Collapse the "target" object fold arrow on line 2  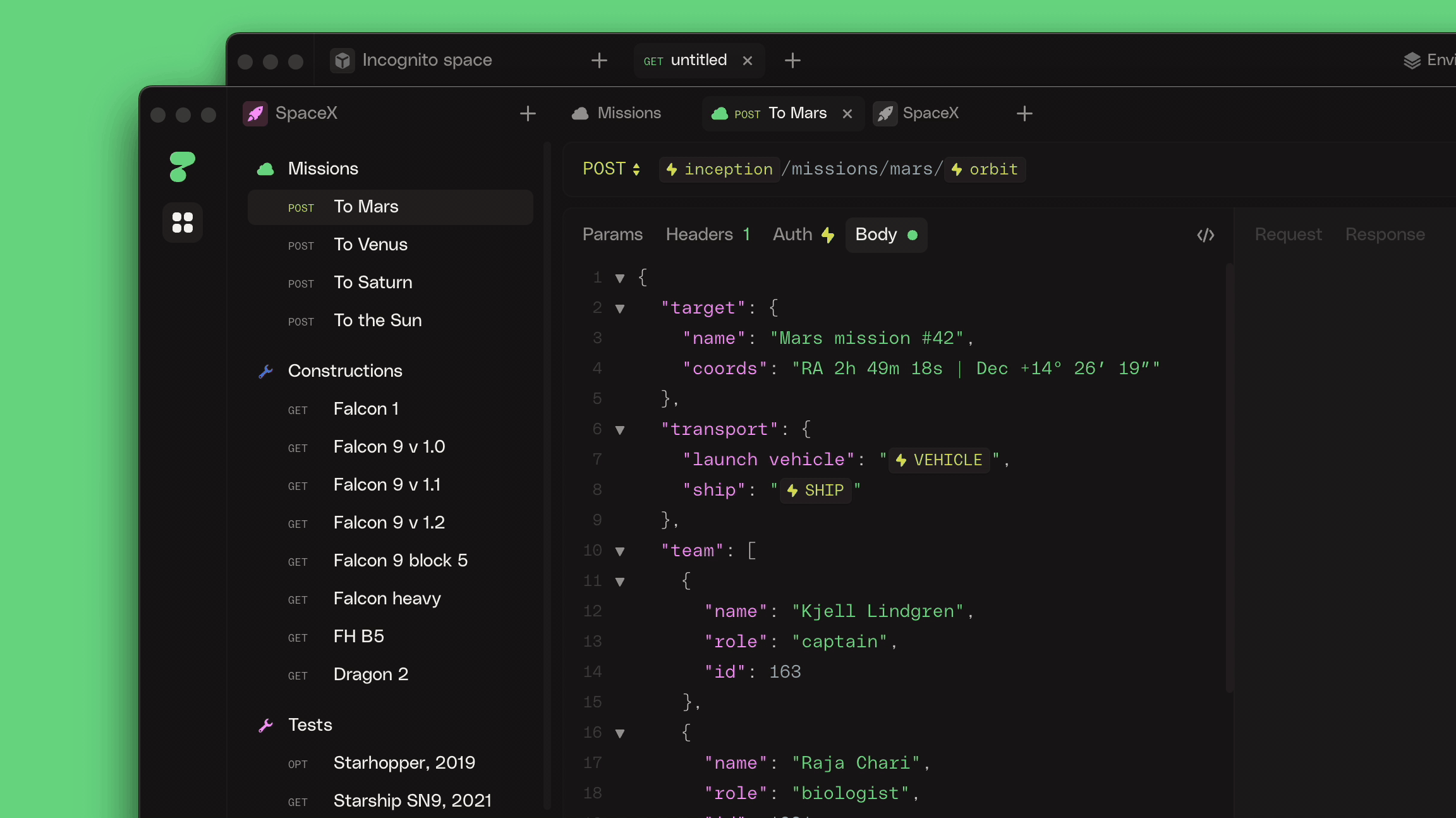(620, 308)
